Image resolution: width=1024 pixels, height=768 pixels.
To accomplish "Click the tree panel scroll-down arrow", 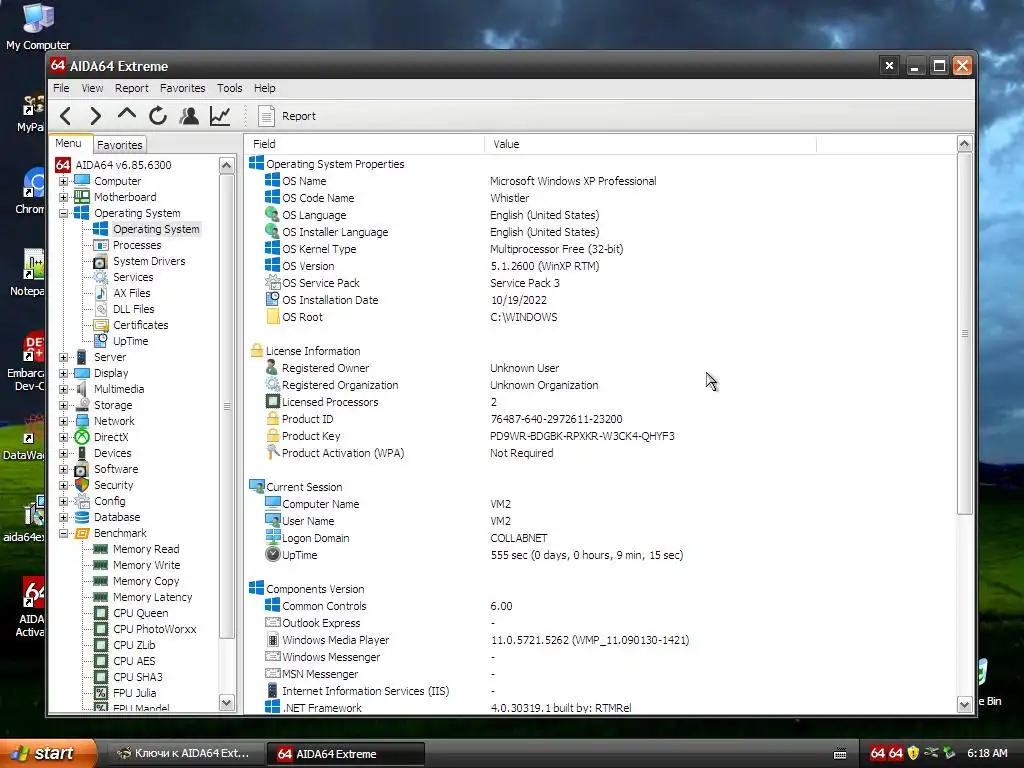I will click(227, 703).
